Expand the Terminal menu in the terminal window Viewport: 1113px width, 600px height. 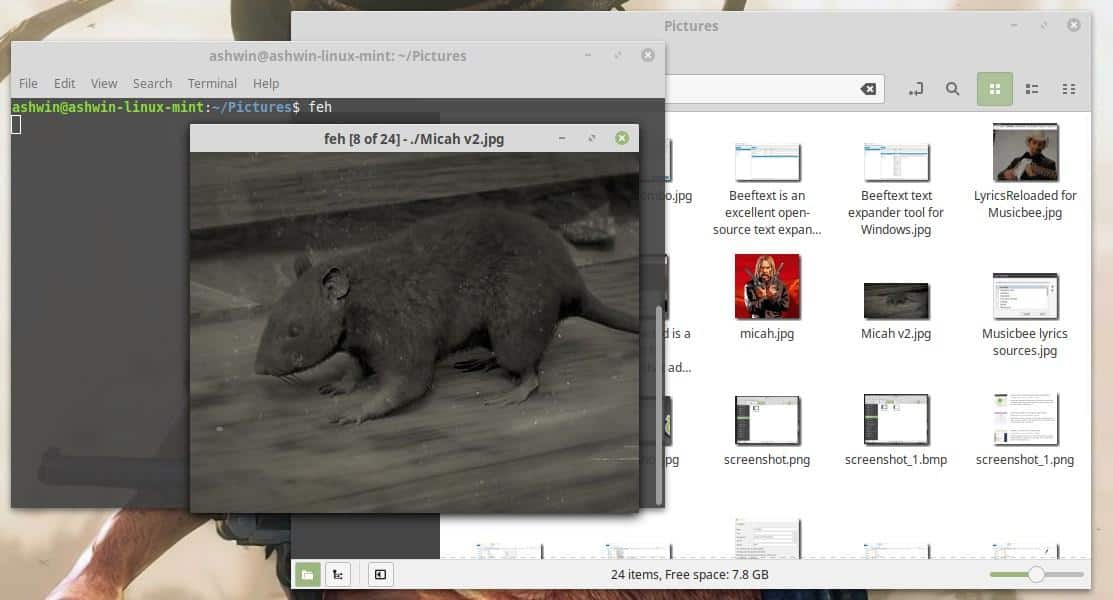tap(211, 83)
